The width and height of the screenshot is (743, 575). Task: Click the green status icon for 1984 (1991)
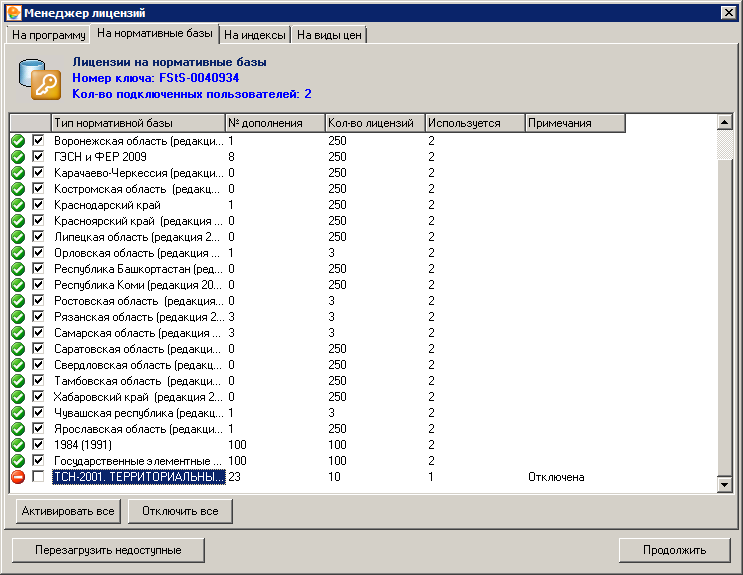tap(18, 445)
